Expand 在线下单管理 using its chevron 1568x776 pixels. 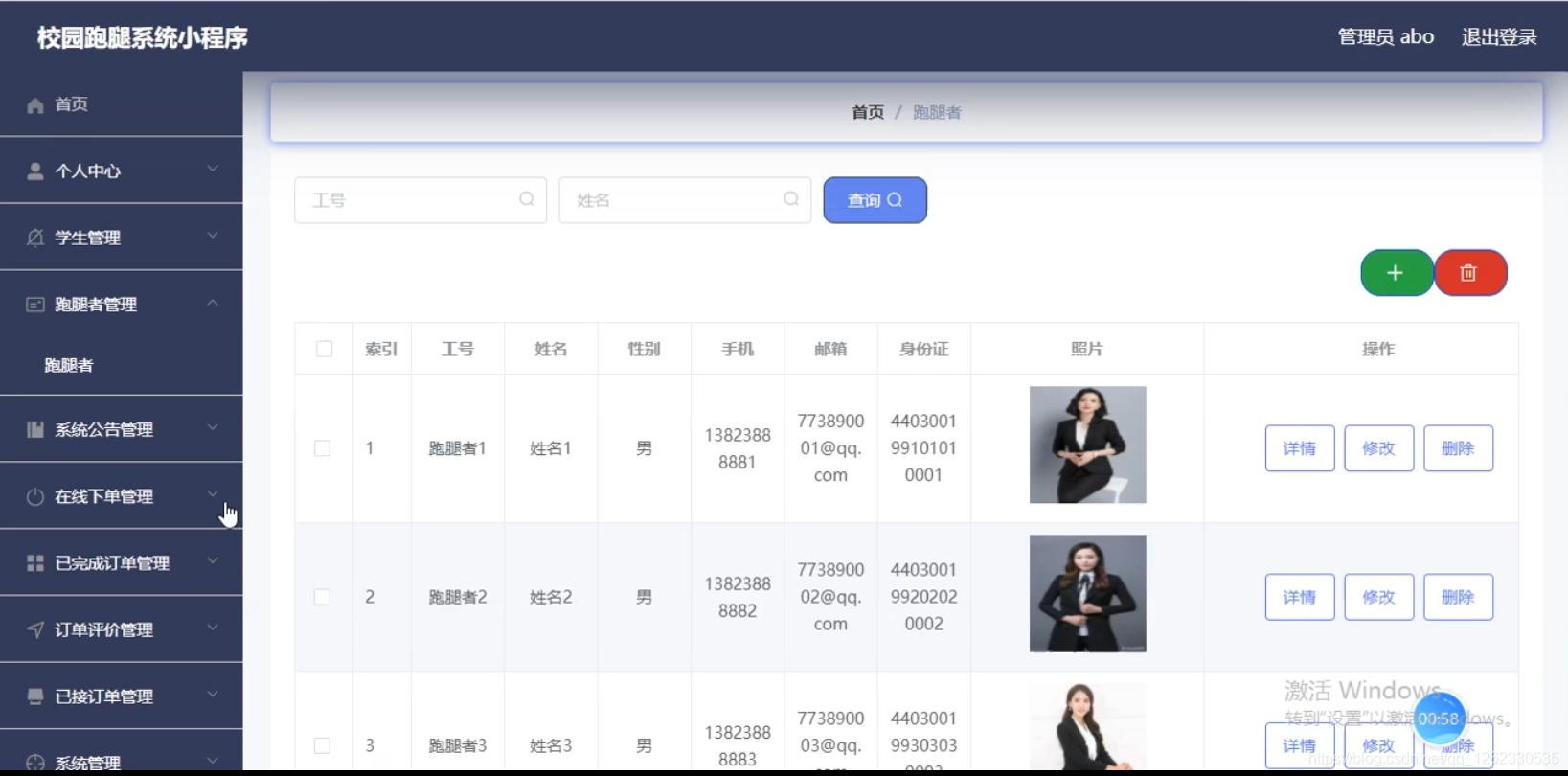pos(213,494)
